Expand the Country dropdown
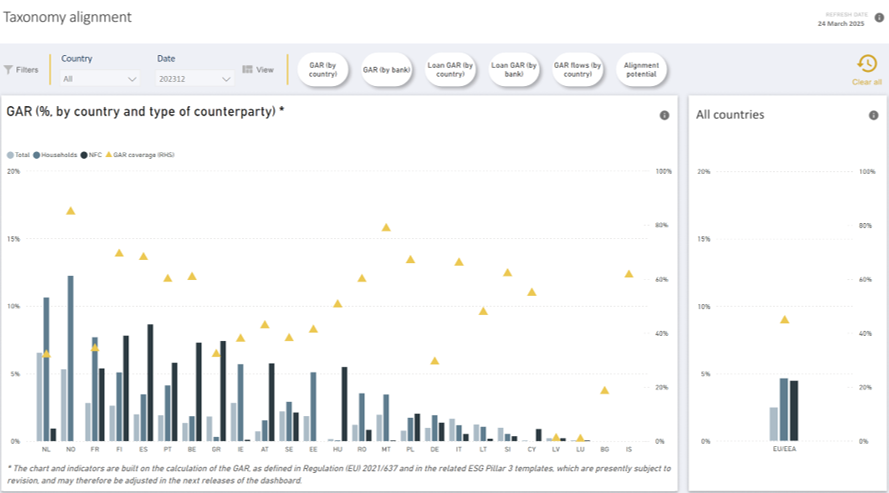This screenshot has width=889, height=493. pos(100,78)
